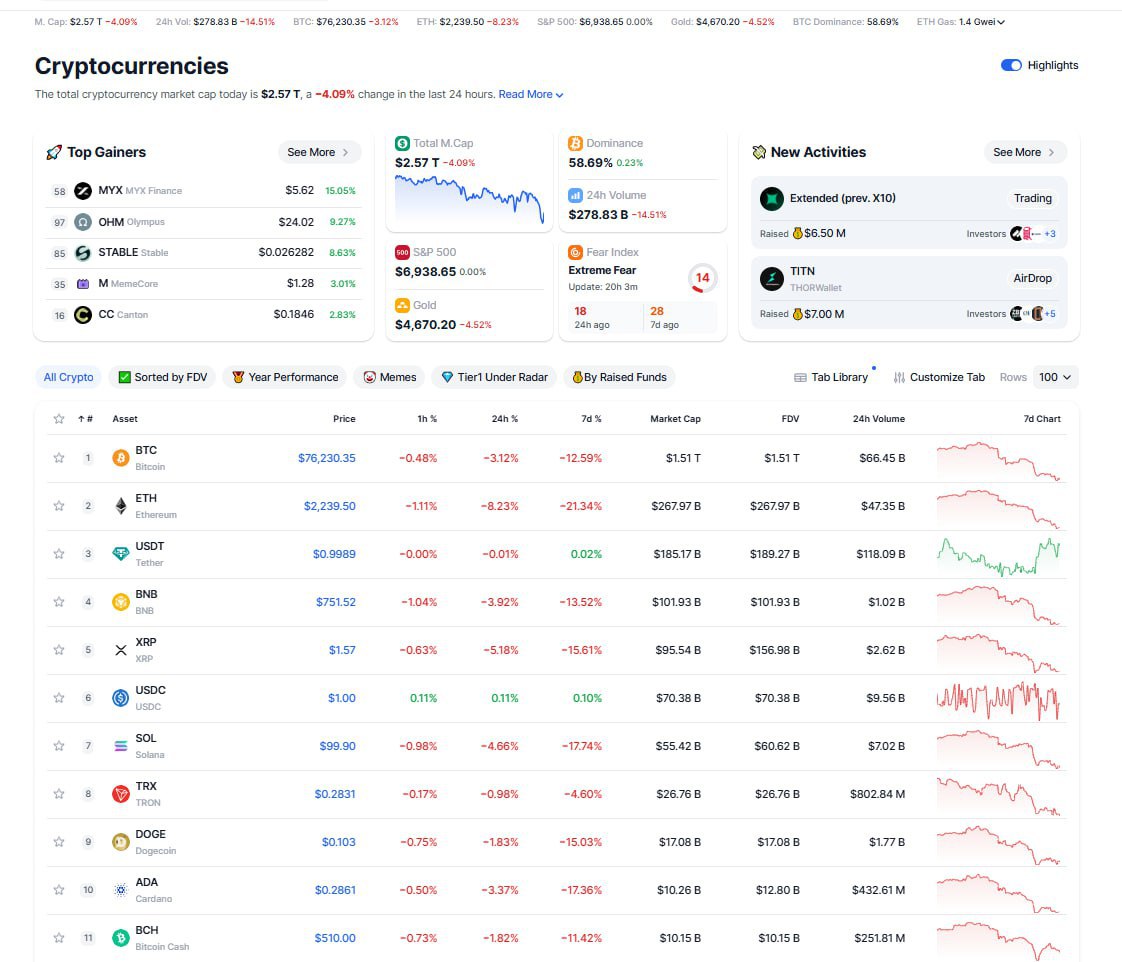Star BTC to add to watchlist
This screenshot has height=962, width=1122.
59,458
